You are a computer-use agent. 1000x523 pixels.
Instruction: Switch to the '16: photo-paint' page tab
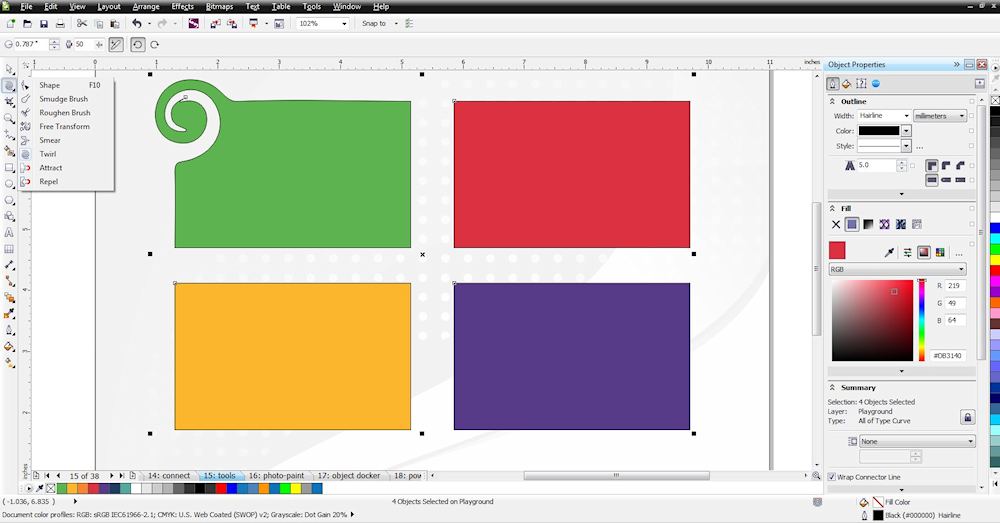(x=276, y=475)
